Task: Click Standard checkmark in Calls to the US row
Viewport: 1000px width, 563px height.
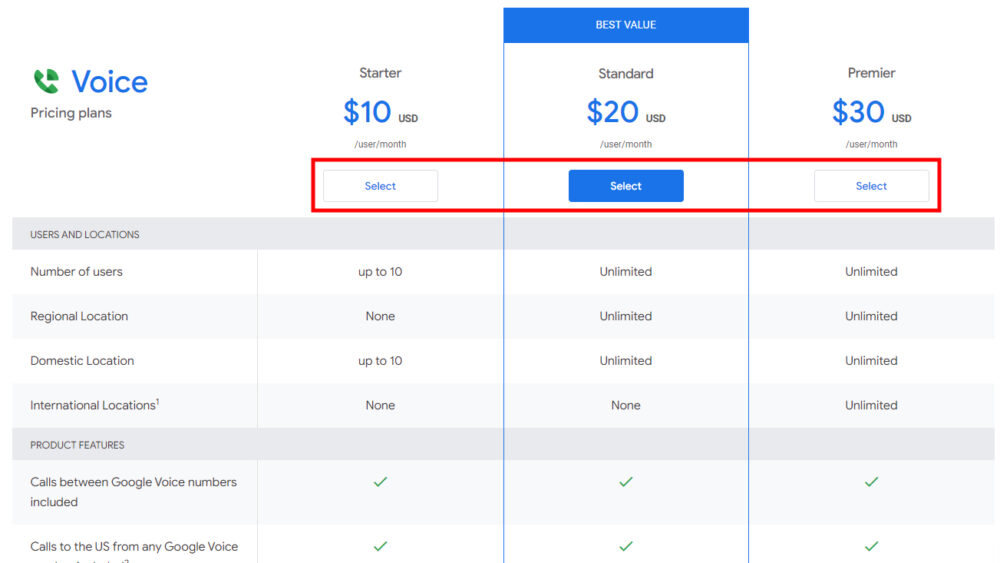Action: 626,546
